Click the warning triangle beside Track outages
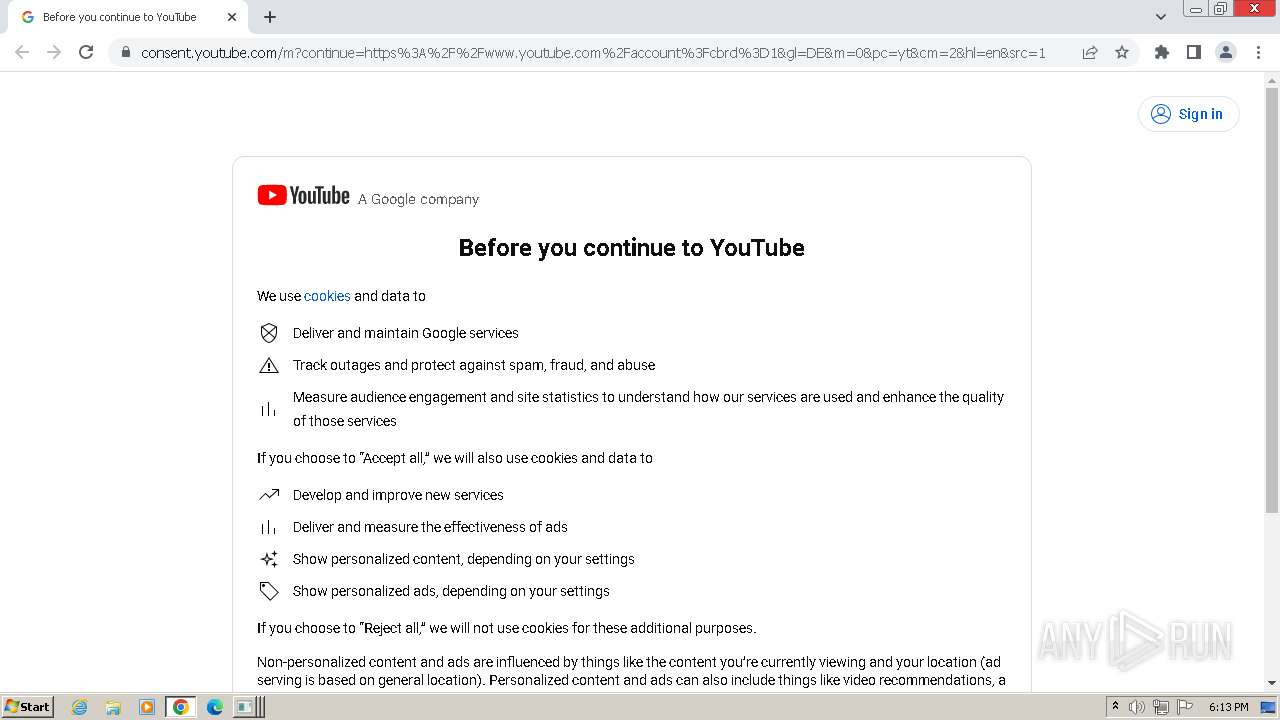1280x720 pixels. pyautogui.click(x=269, y=365)
